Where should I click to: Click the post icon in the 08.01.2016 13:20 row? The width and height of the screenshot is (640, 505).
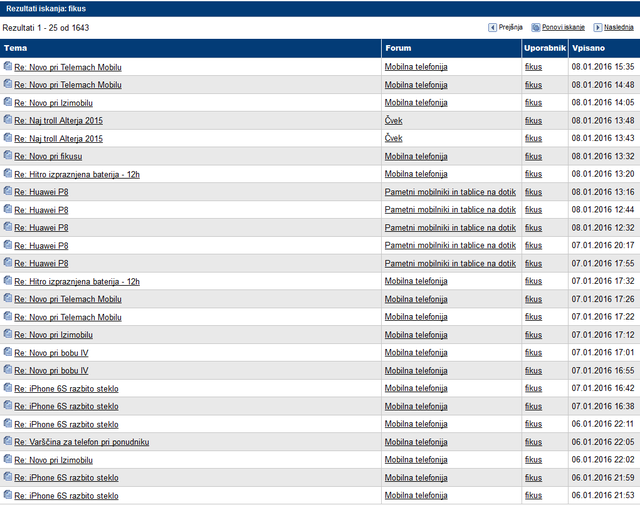click(8, 173)
